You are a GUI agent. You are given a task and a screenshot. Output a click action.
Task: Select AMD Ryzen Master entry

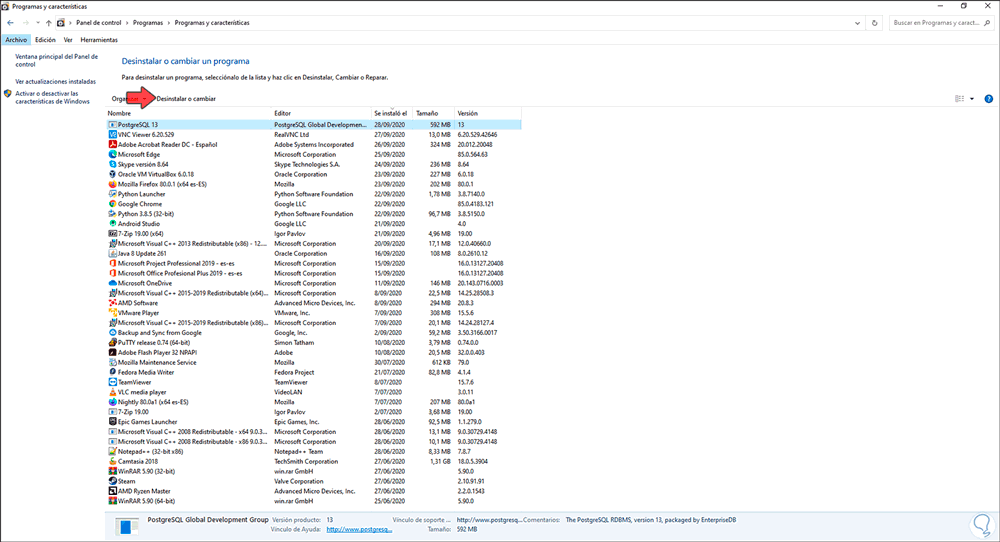click(314, 492)
